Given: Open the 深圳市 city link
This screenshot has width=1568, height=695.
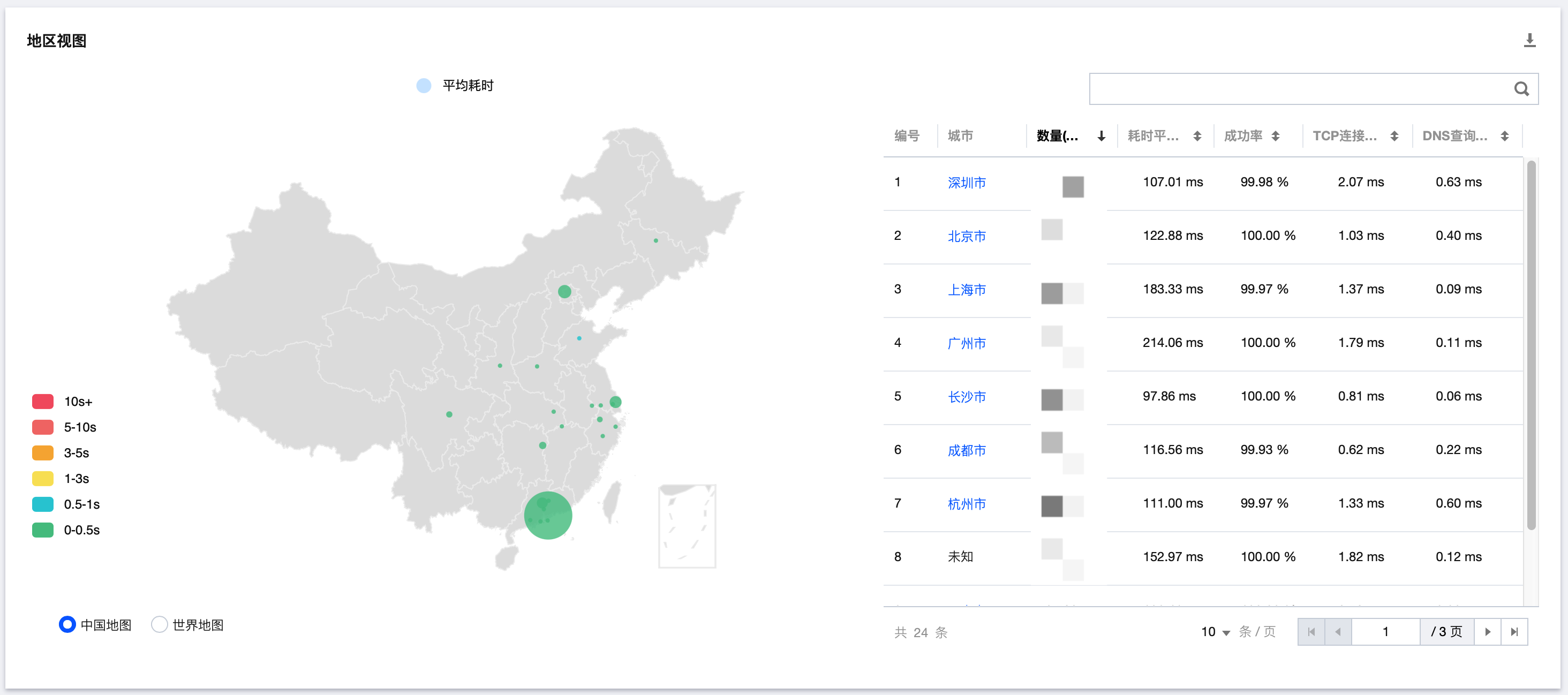Looking at the screenshot, I should click(966, 183).
